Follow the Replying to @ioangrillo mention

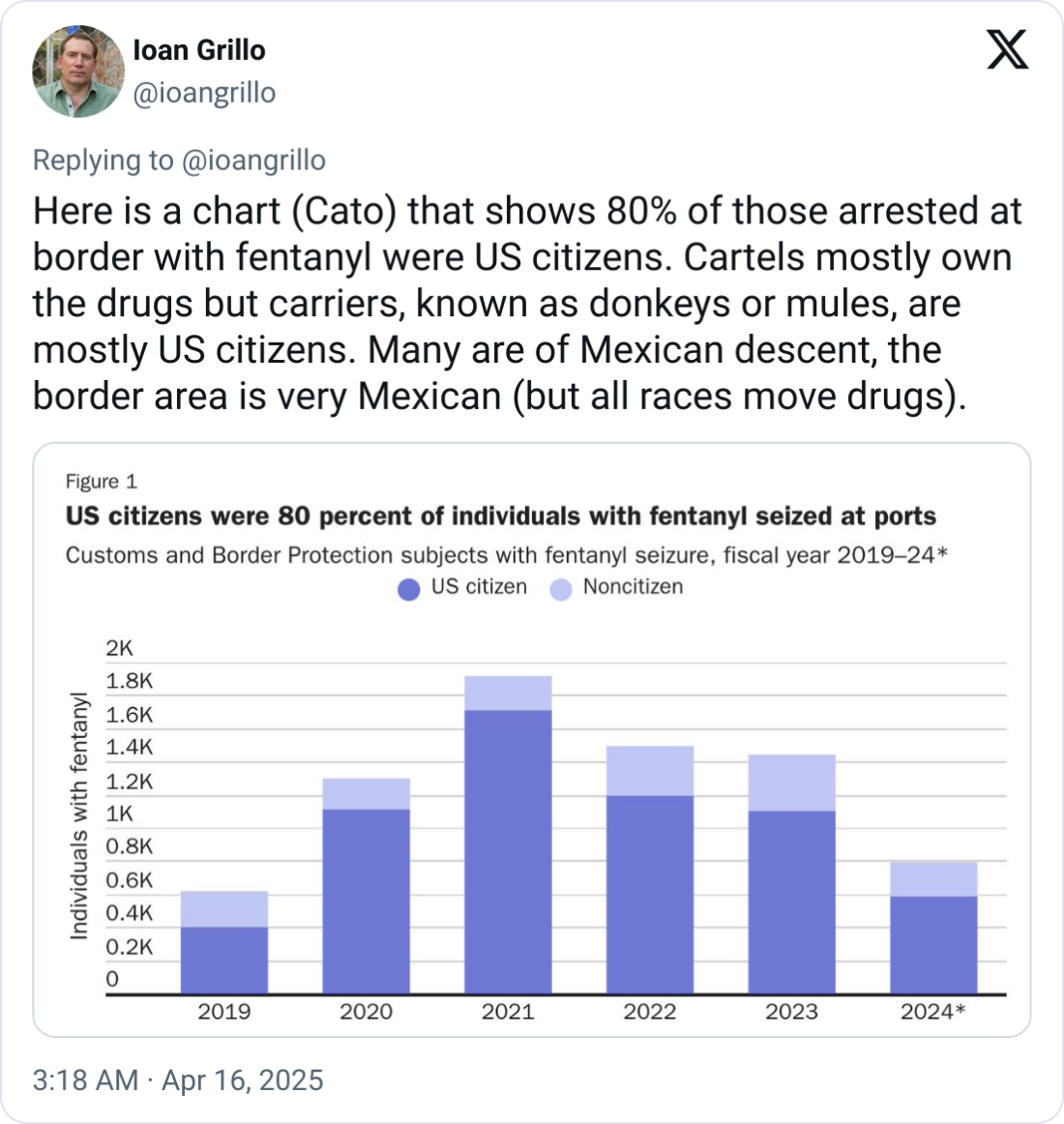pyautogui.click(x=253, y=160)
